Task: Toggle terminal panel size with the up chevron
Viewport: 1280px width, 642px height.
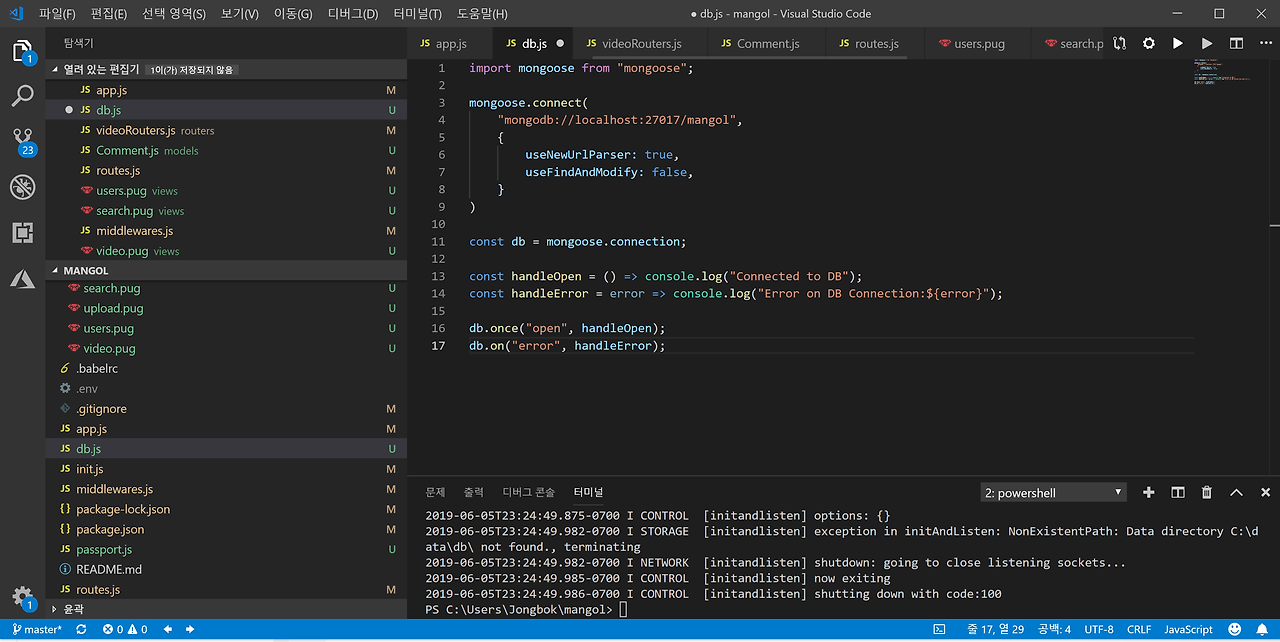Action: tap(1236, 492)
